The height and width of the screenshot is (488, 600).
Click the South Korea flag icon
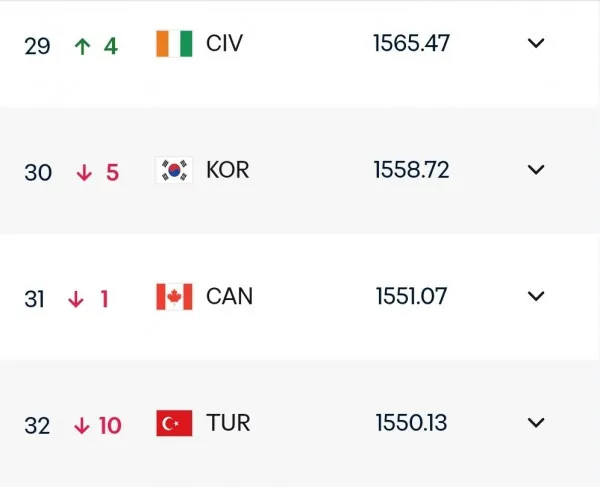coord(174,170)
